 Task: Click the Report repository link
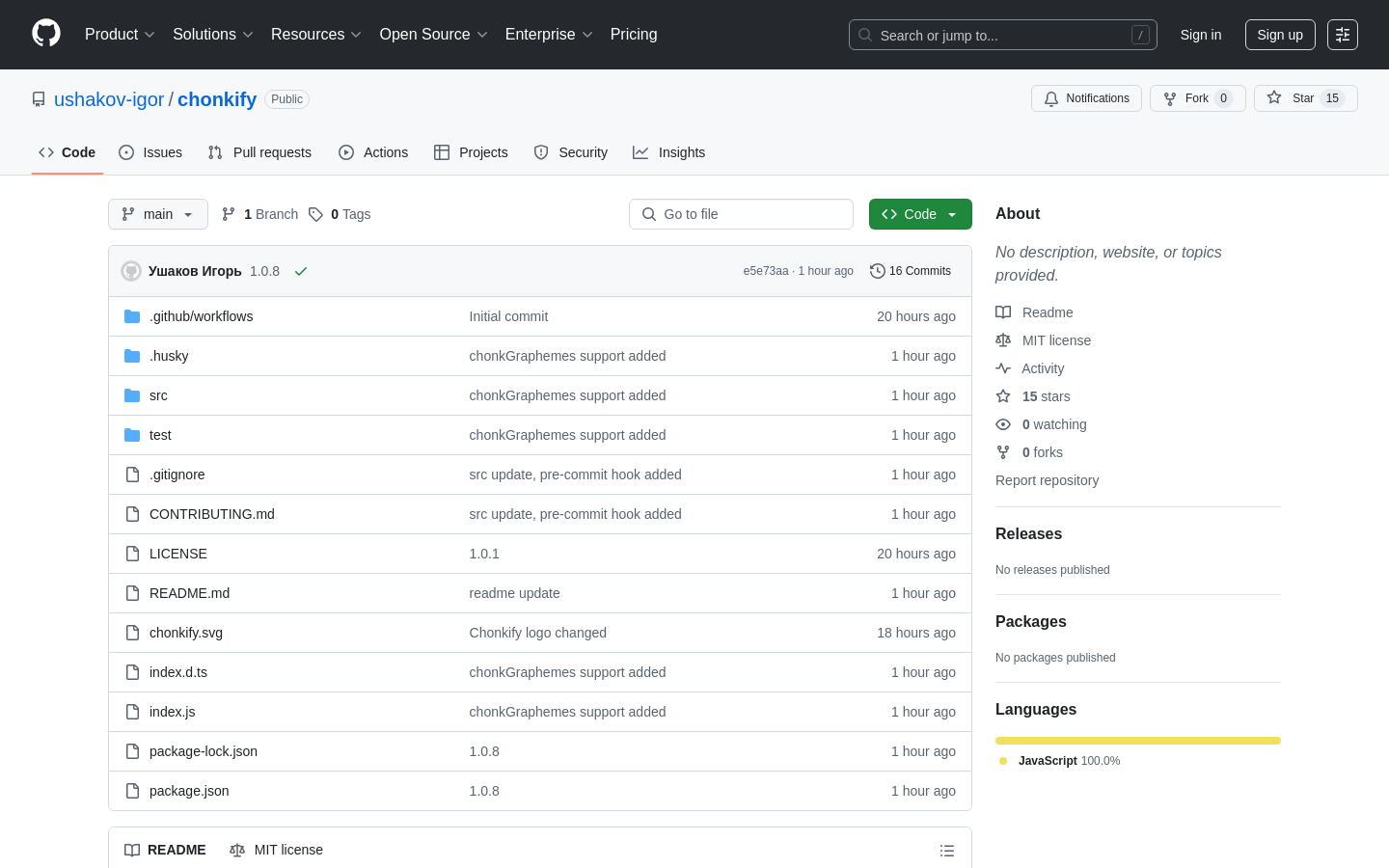1047,480
